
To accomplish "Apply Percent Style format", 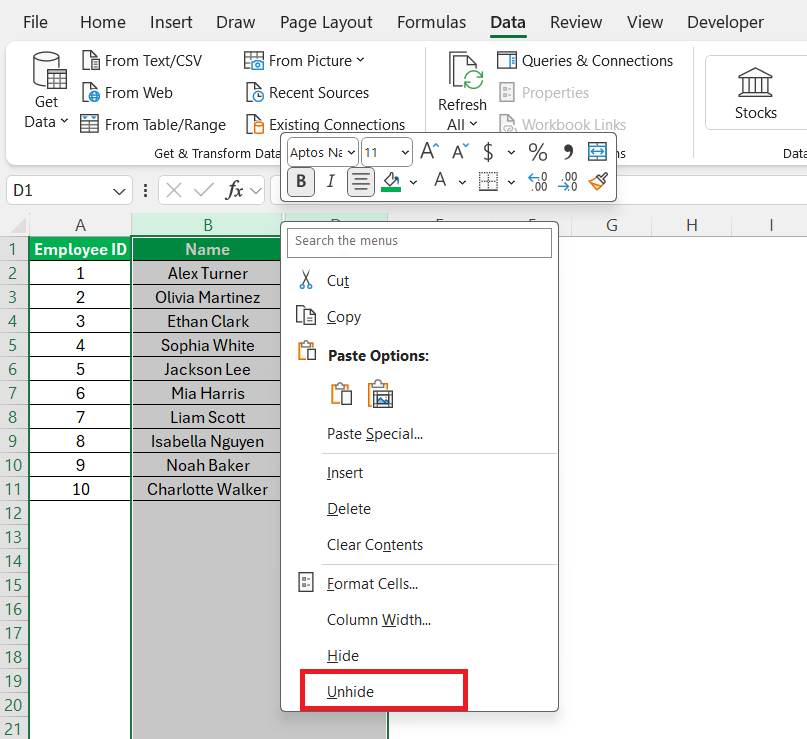I will pos(538,152).
